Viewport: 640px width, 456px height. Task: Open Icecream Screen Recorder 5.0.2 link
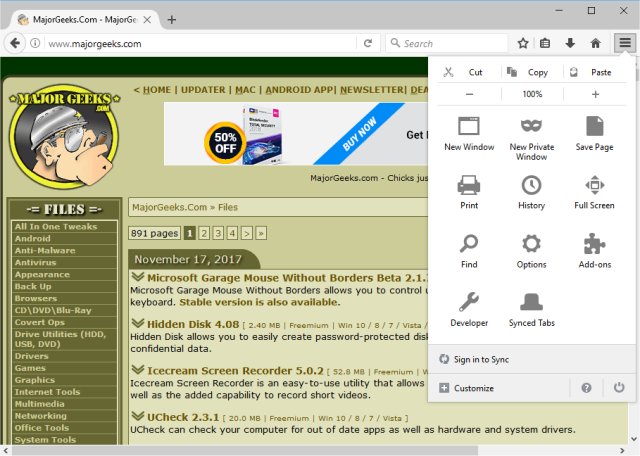click(x=235, y=371)
